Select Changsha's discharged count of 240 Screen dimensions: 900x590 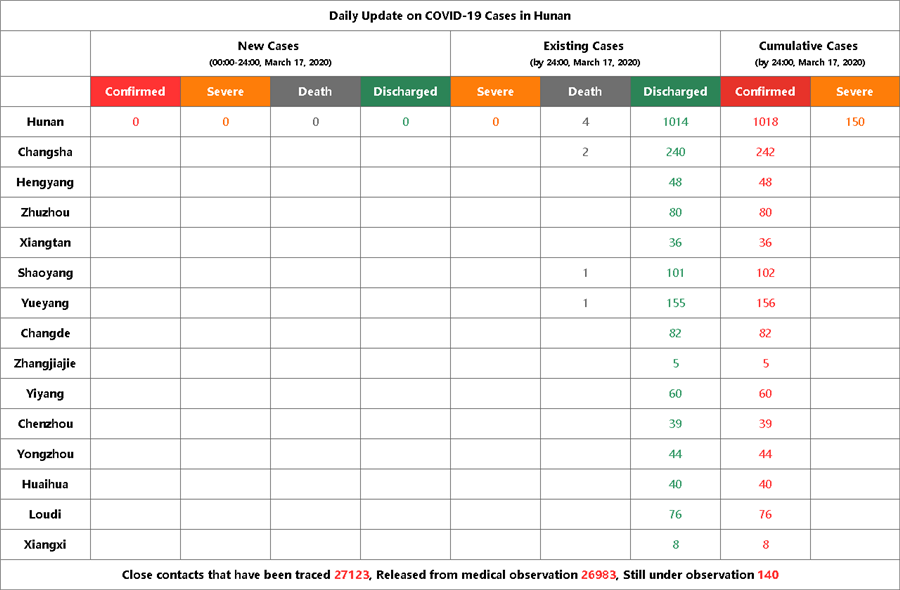tap(675, 152)
